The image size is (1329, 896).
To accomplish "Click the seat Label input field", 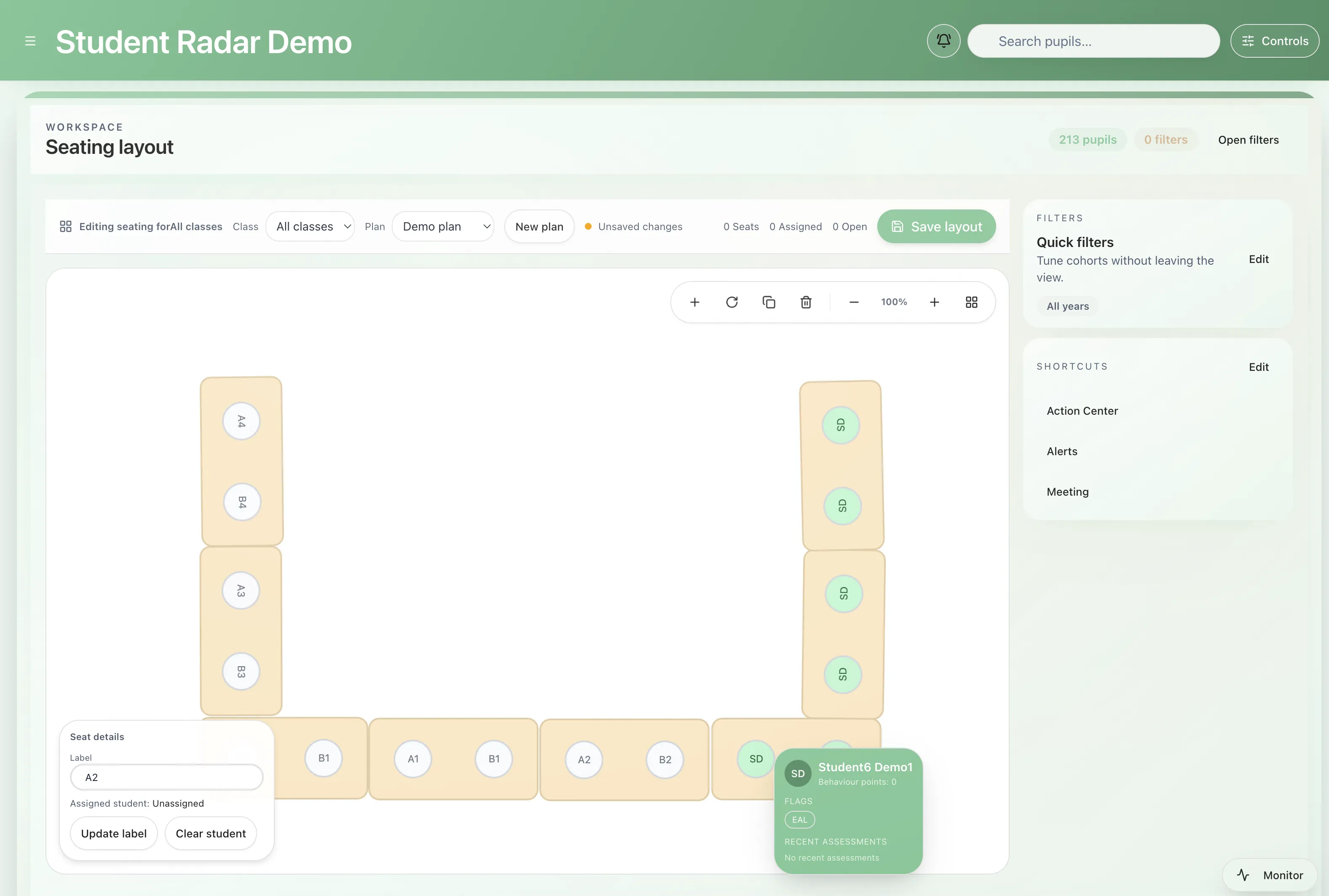I will 166,777.
